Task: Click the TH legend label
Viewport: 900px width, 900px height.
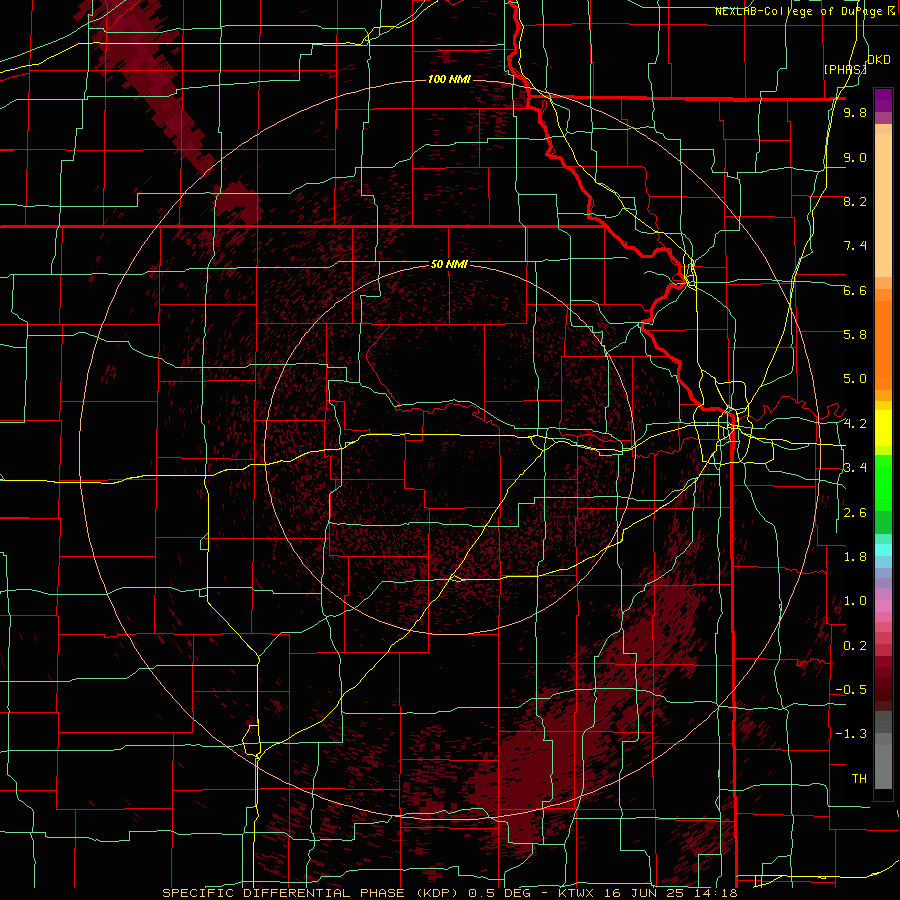Action: tap(859, 779)
